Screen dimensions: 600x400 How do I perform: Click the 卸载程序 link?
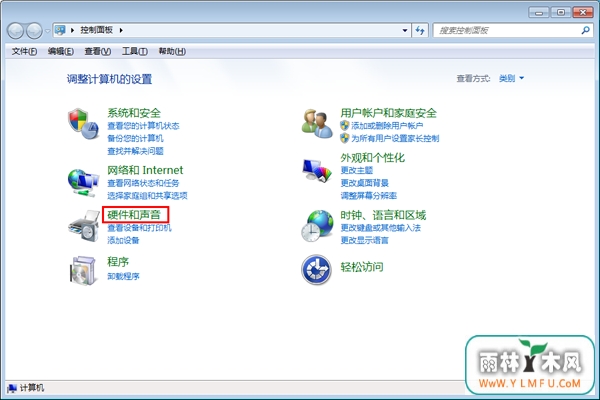(123, 276)
